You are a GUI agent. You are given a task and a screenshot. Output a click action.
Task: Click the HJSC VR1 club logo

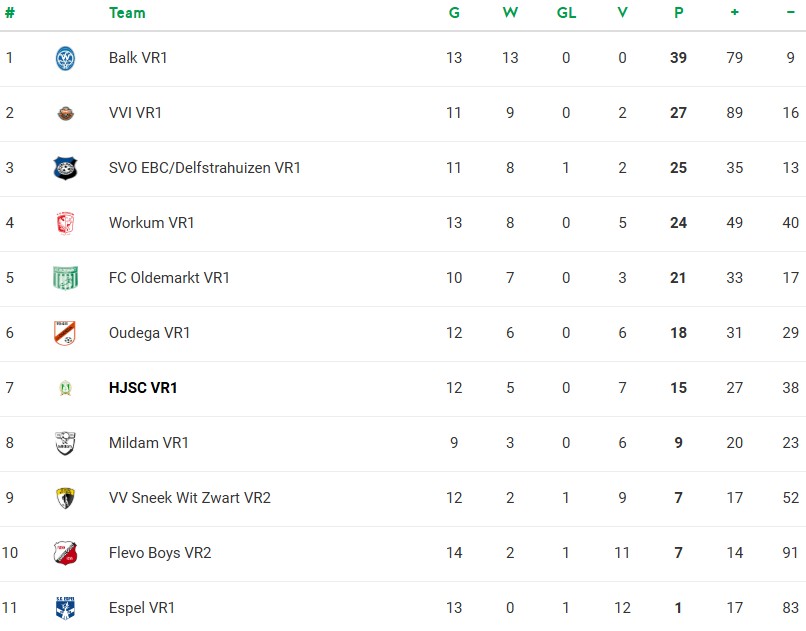[65, 388]
